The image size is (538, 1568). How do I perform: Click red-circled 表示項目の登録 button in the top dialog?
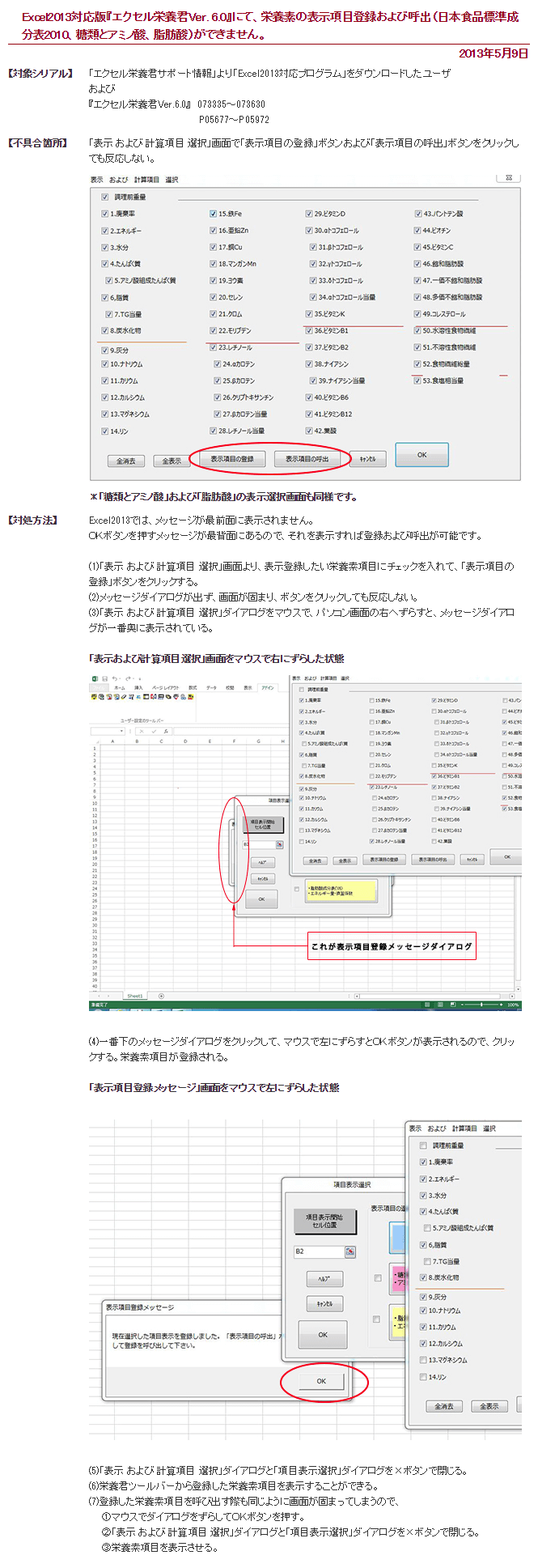[232, 458]
